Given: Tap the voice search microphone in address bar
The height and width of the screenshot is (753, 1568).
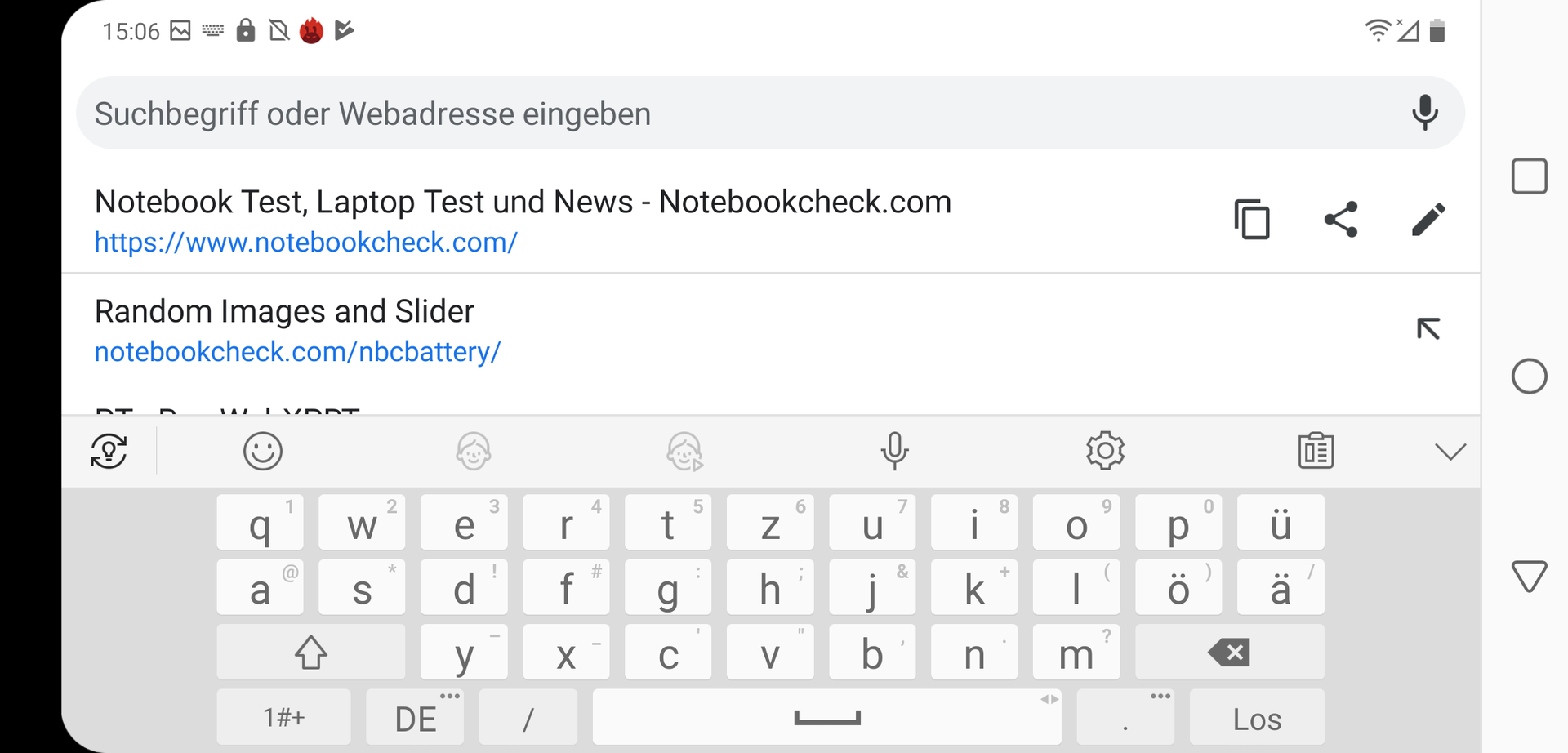Looking at the screenshot, I should 1425,113.
